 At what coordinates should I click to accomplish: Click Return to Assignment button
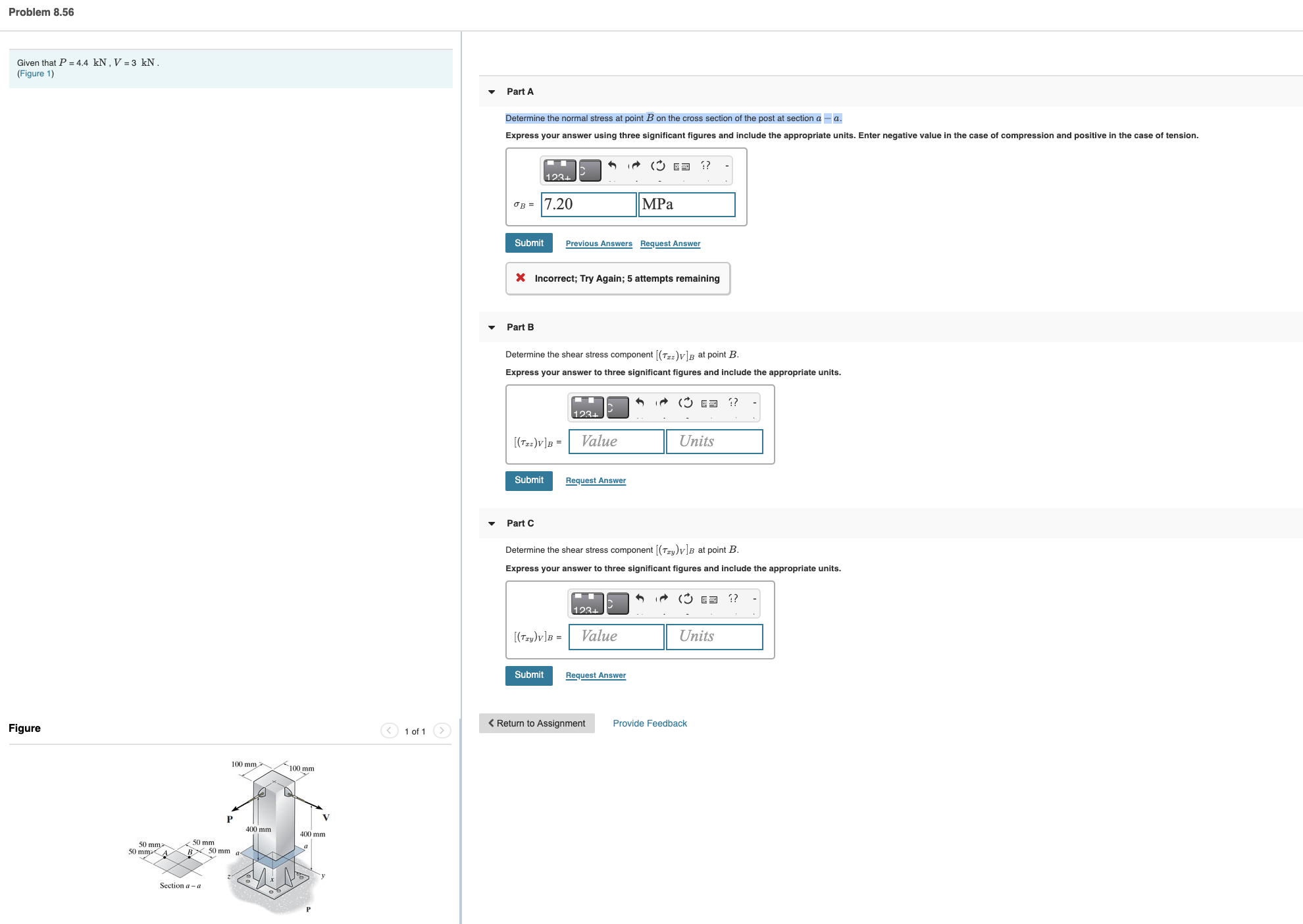pyautogui.click(x=536, y=723)
